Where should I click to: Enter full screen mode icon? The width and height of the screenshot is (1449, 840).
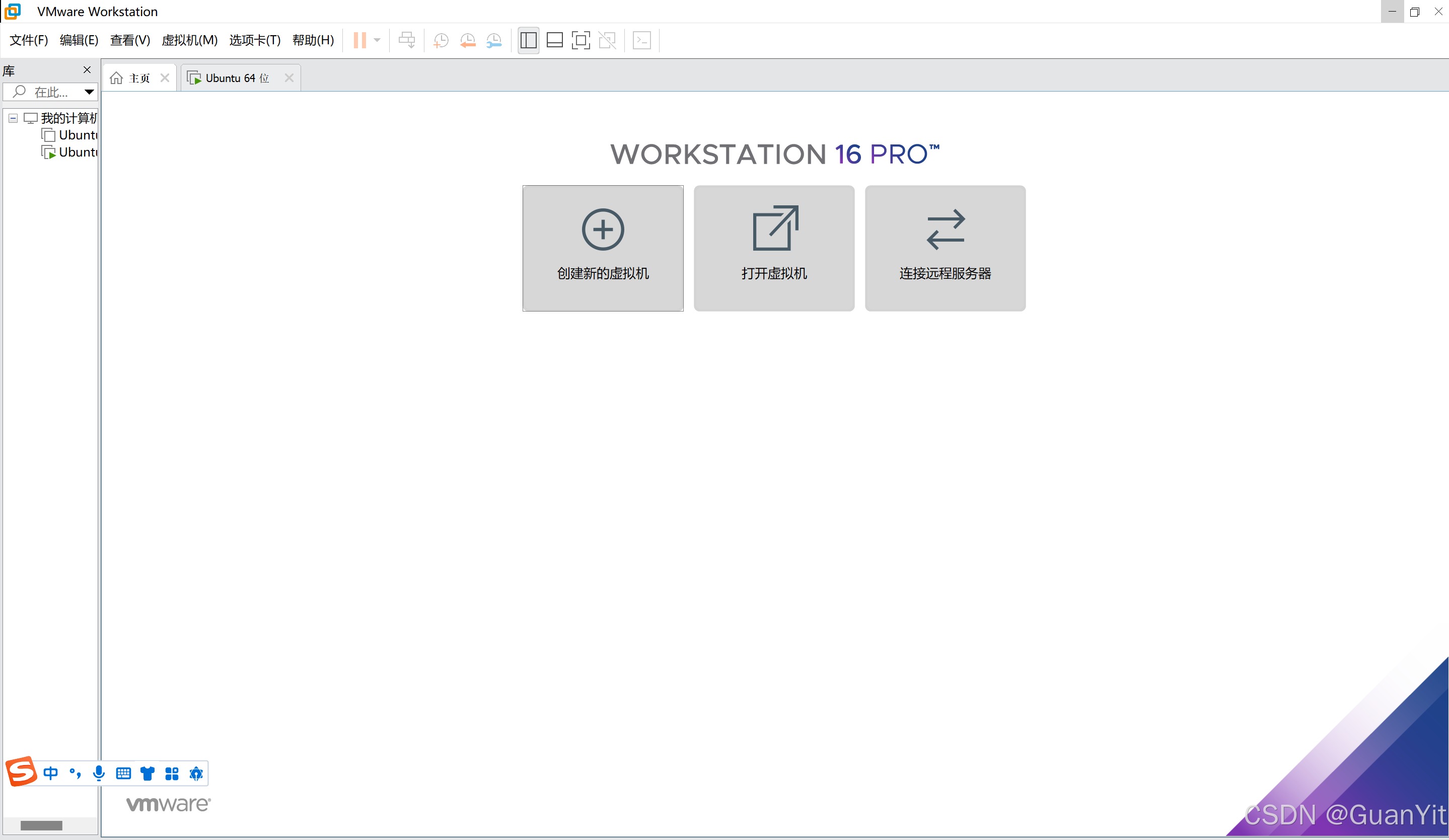pos(581,40)
